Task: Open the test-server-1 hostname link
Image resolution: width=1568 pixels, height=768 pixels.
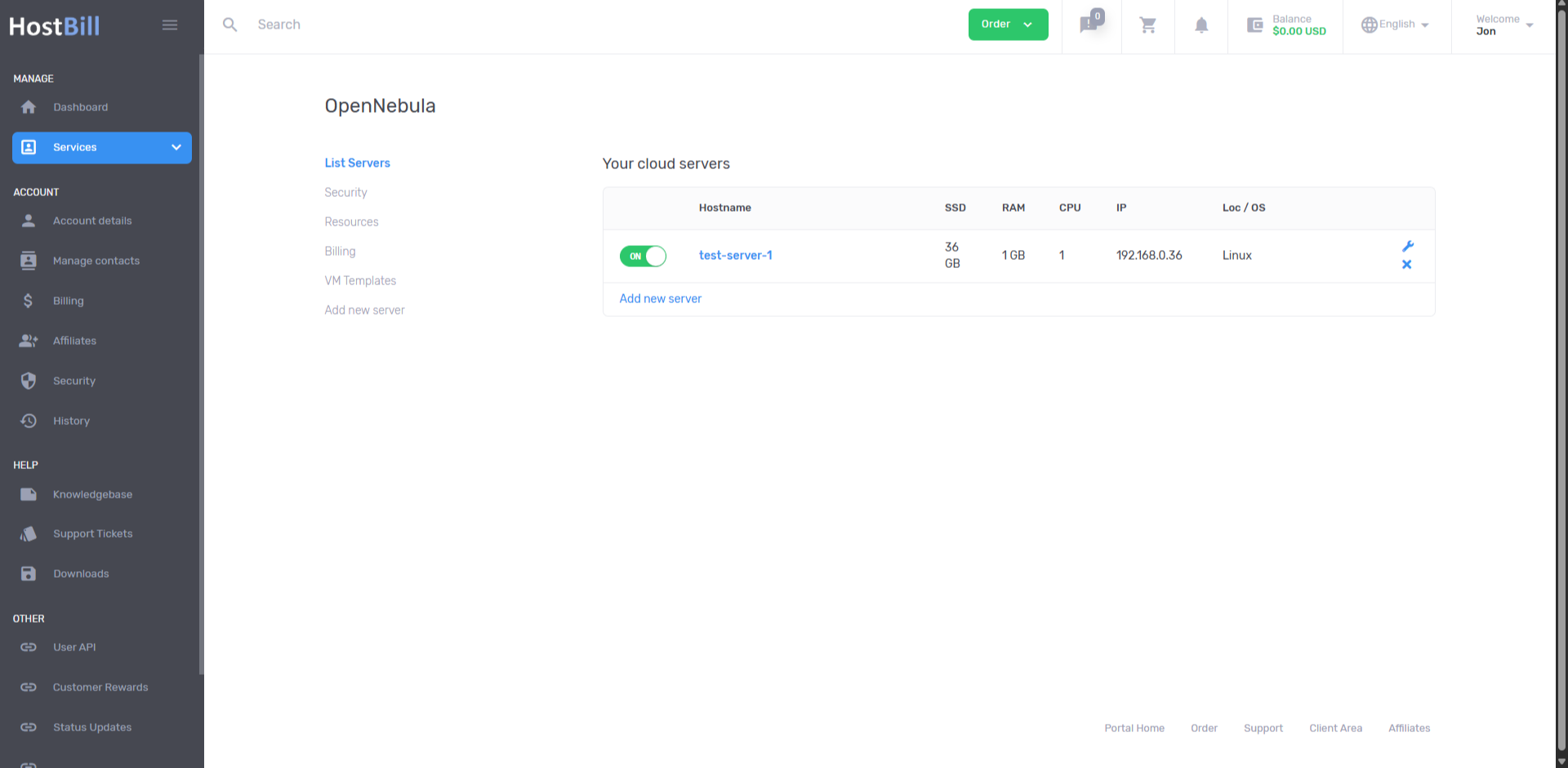Action: point(735,255)
